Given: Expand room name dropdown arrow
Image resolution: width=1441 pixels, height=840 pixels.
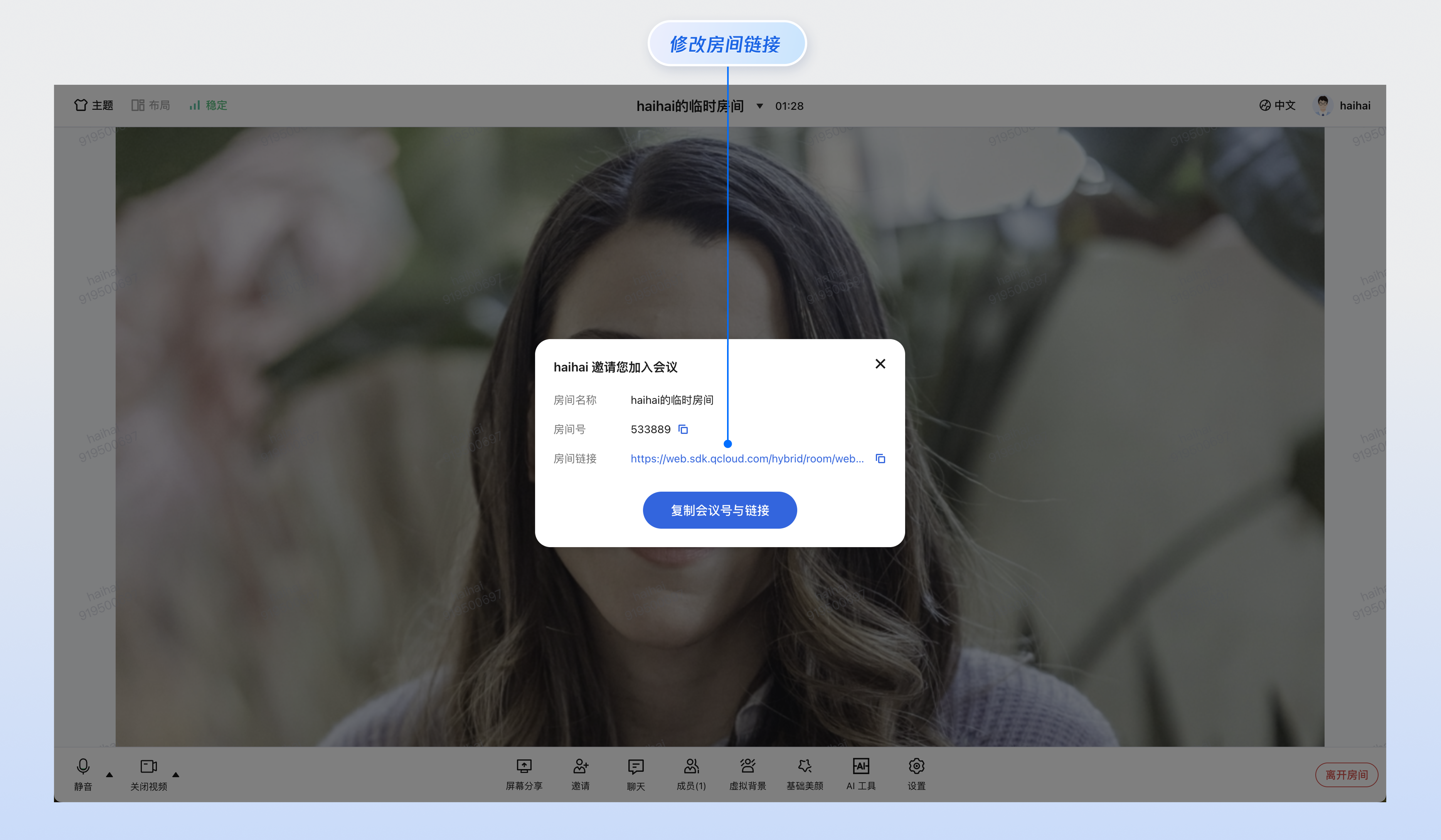Looking at the screenshot, I should point(759,106).
